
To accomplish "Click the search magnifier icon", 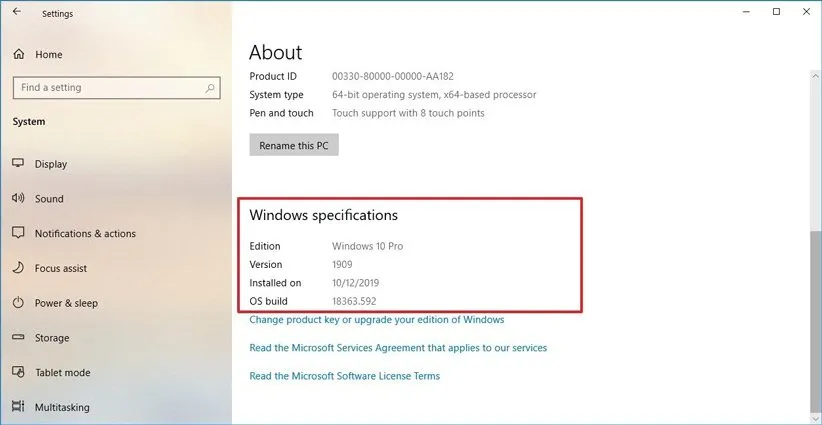I will coord(210,88).
